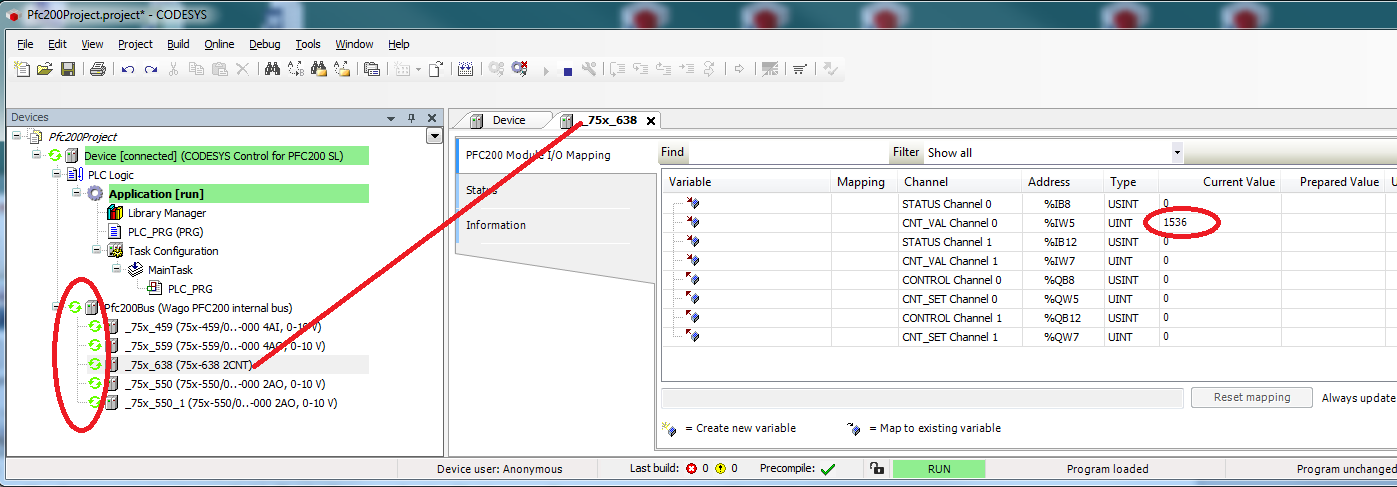Click the Save project toolbar icon

pyautogui.click(x=68, y=69)
